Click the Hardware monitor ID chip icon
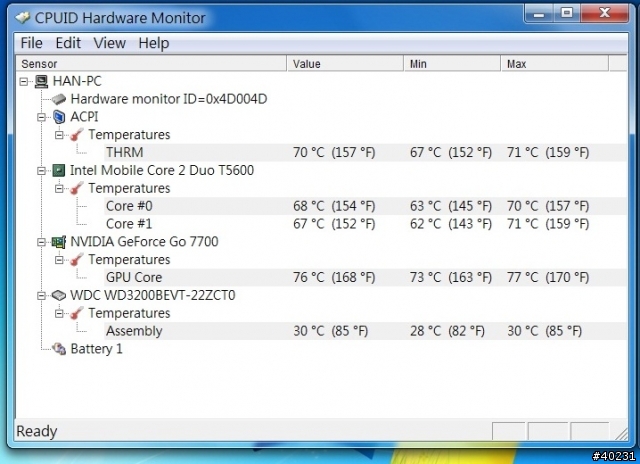This screenshot has height=464, width=640. pyautogui.click(x=59, y=99)
